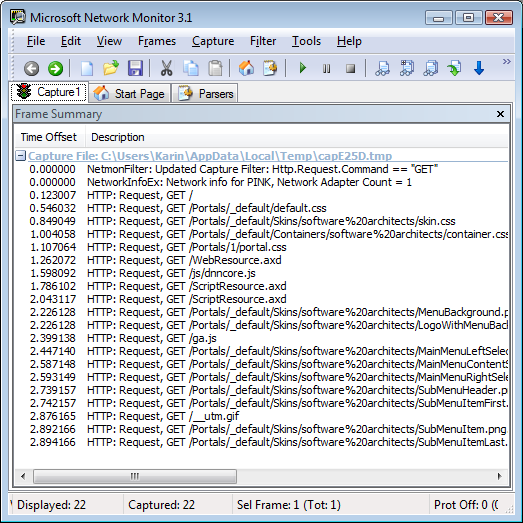The width and height of the screenshot is (523, 523).
Task: Click the third binoculars conversation icon
Action: [x=431, y=68]
